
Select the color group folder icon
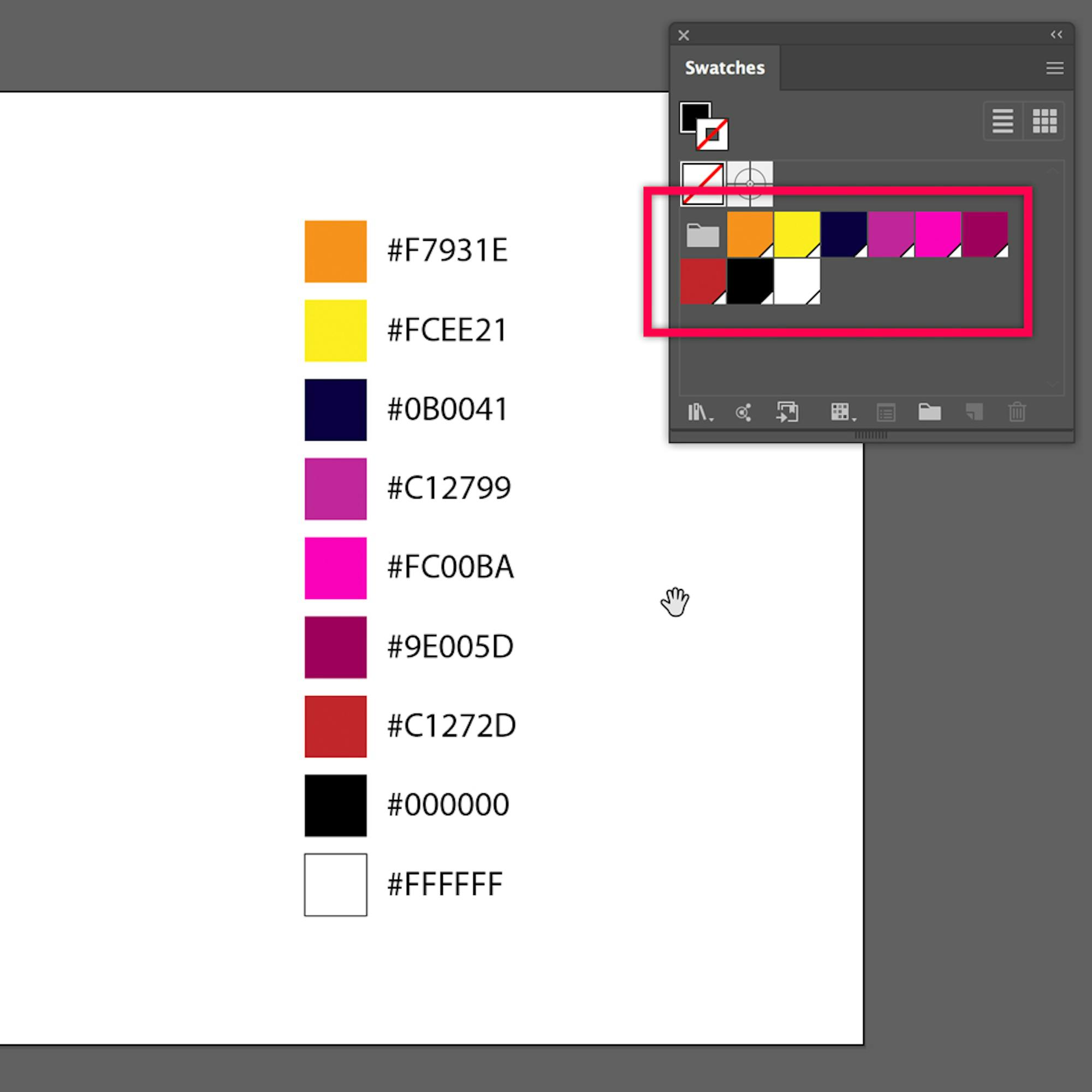[x=703, y=235]
